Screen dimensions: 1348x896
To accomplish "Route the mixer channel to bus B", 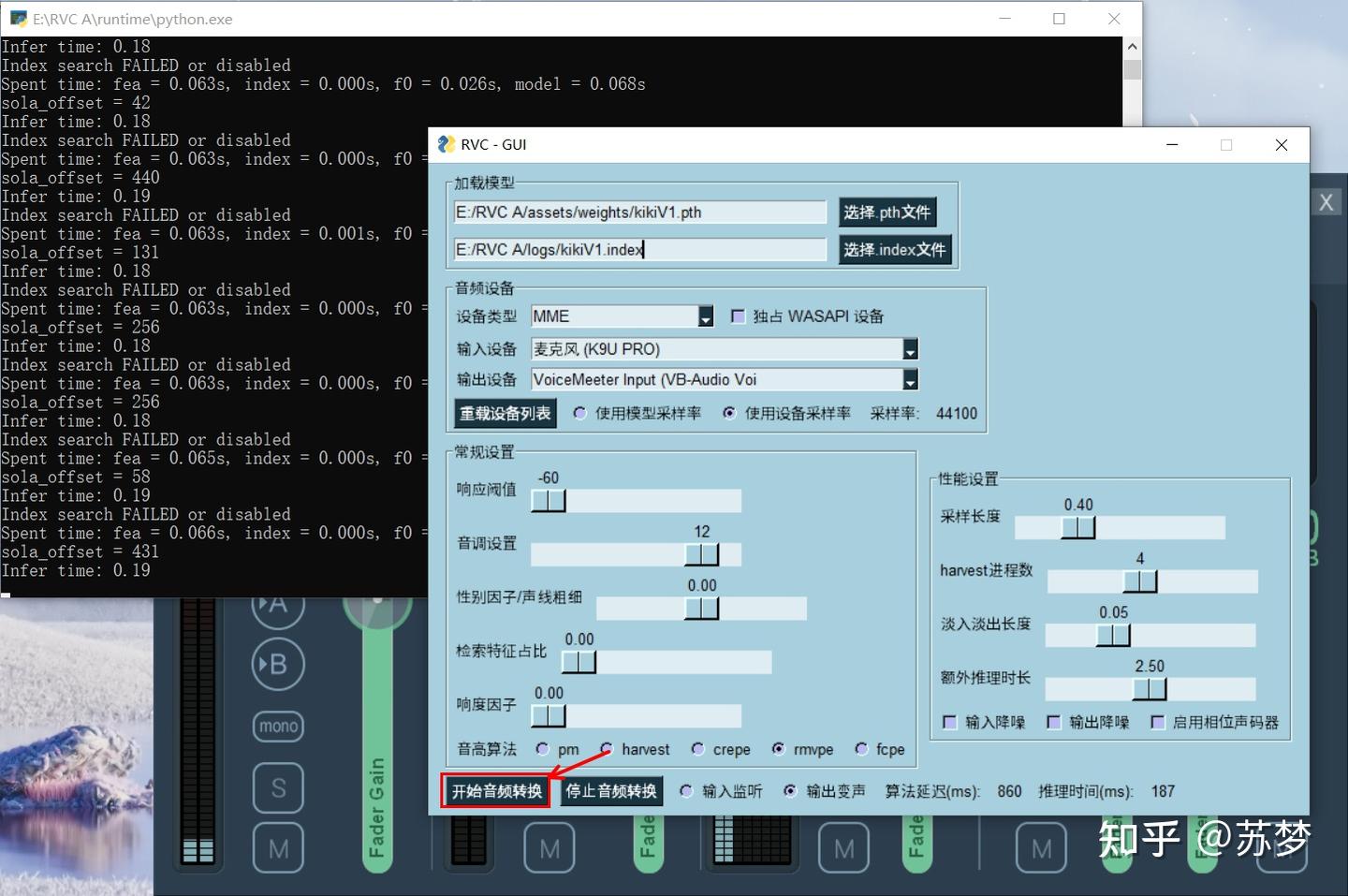I will 277,665.
